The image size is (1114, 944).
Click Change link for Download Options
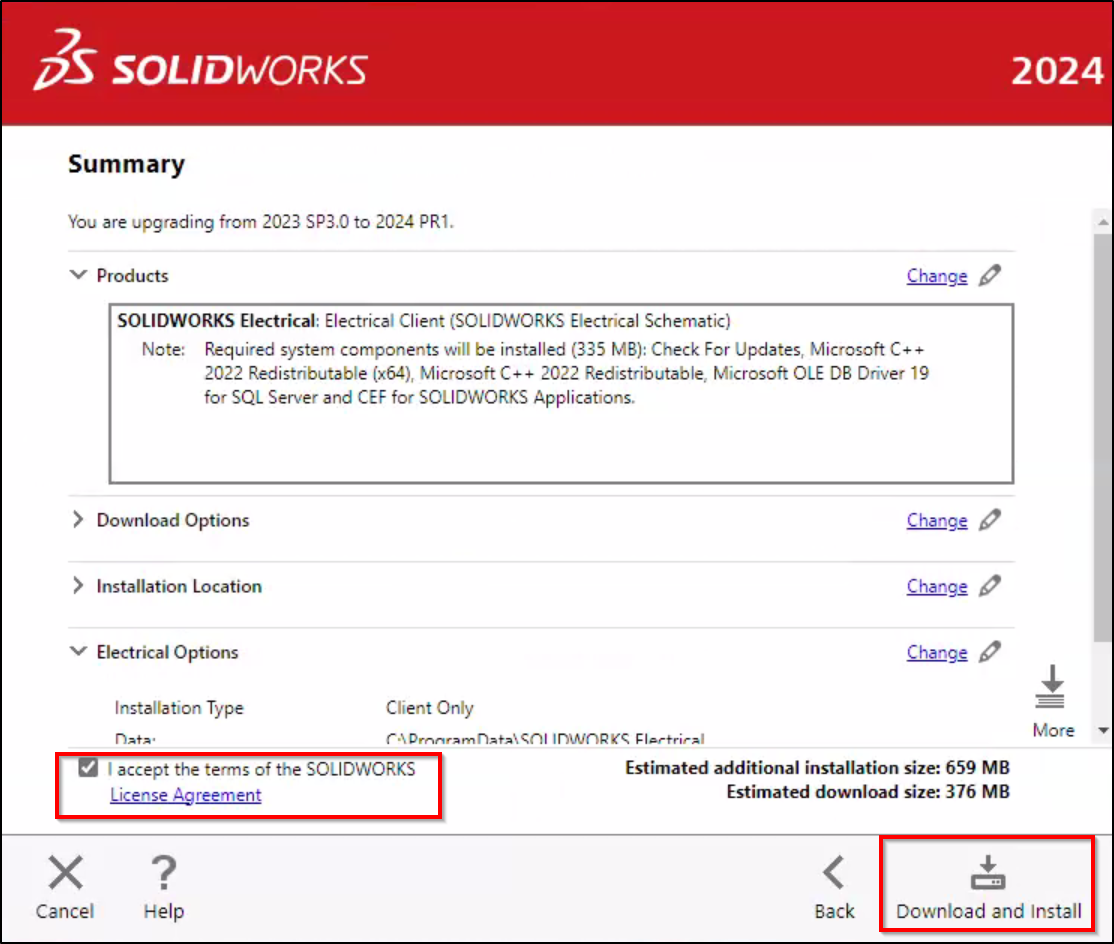(x=936, y=521)
